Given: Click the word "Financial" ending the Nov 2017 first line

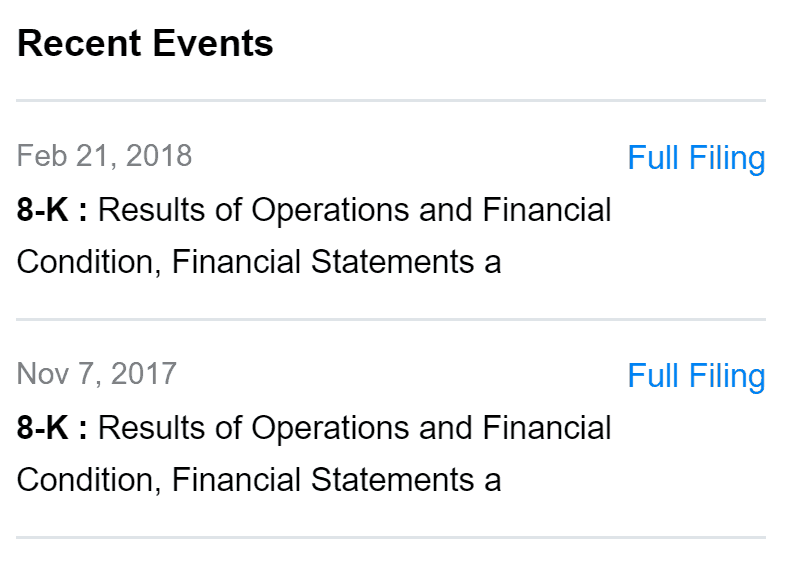Looking at the screenshot, I should click(x=546, y=429).
